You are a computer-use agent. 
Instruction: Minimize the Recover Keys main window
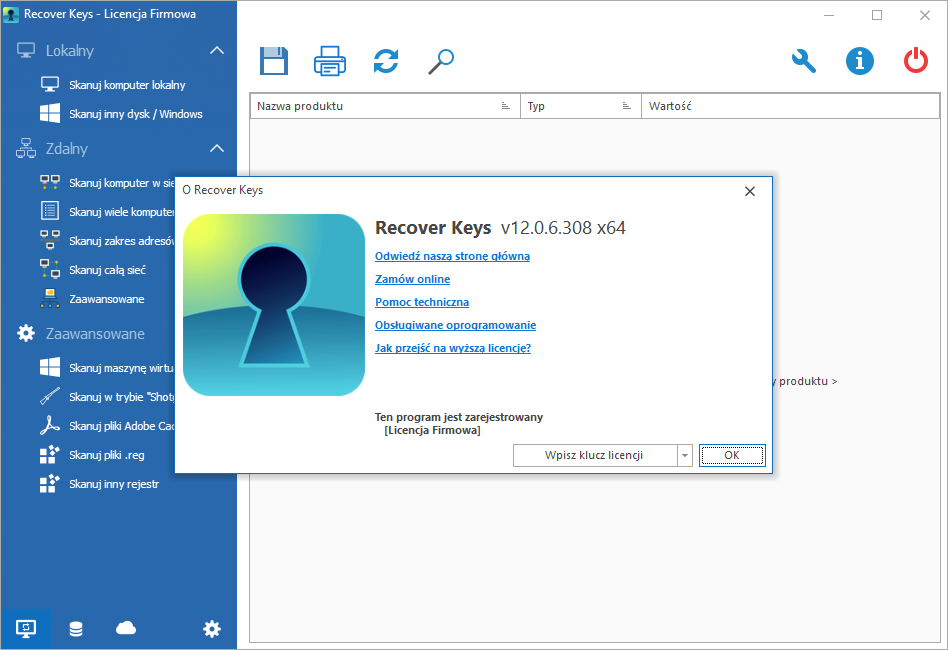coord(829,15)
